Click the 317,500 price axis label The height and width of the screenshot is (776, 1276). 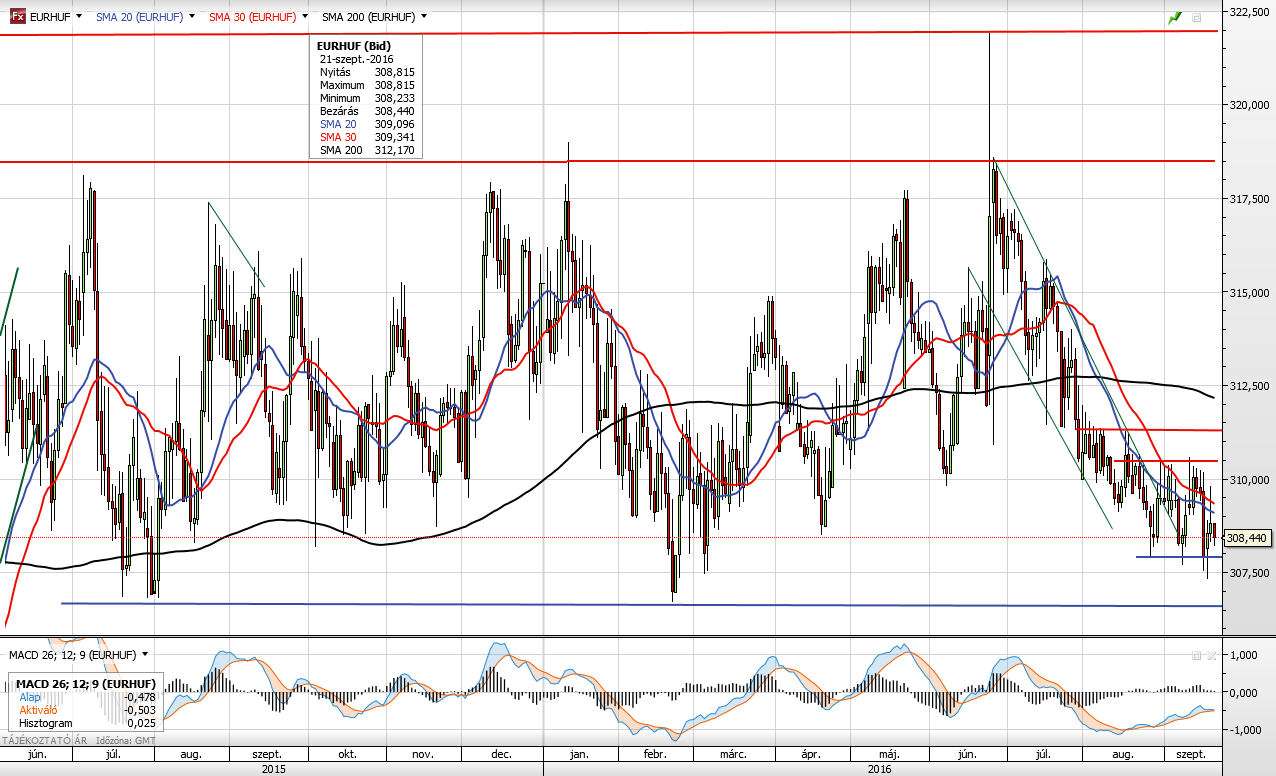[x=1249, y=199]
